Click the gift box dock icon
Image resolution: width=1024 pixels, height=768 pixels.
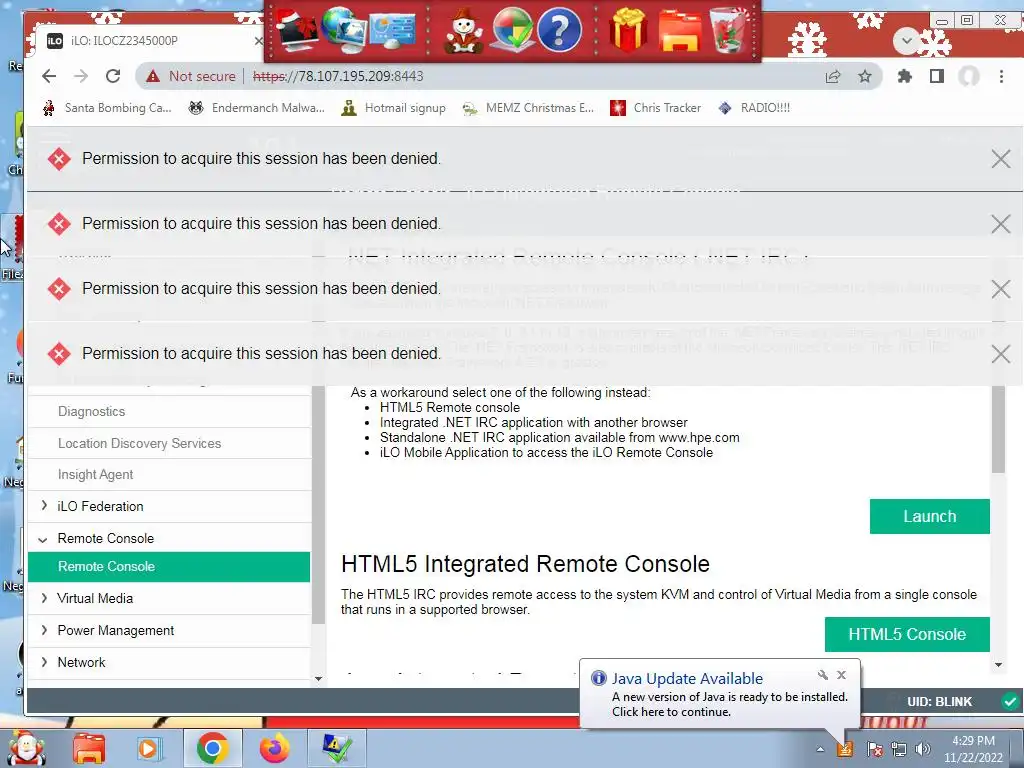[628, 30]
